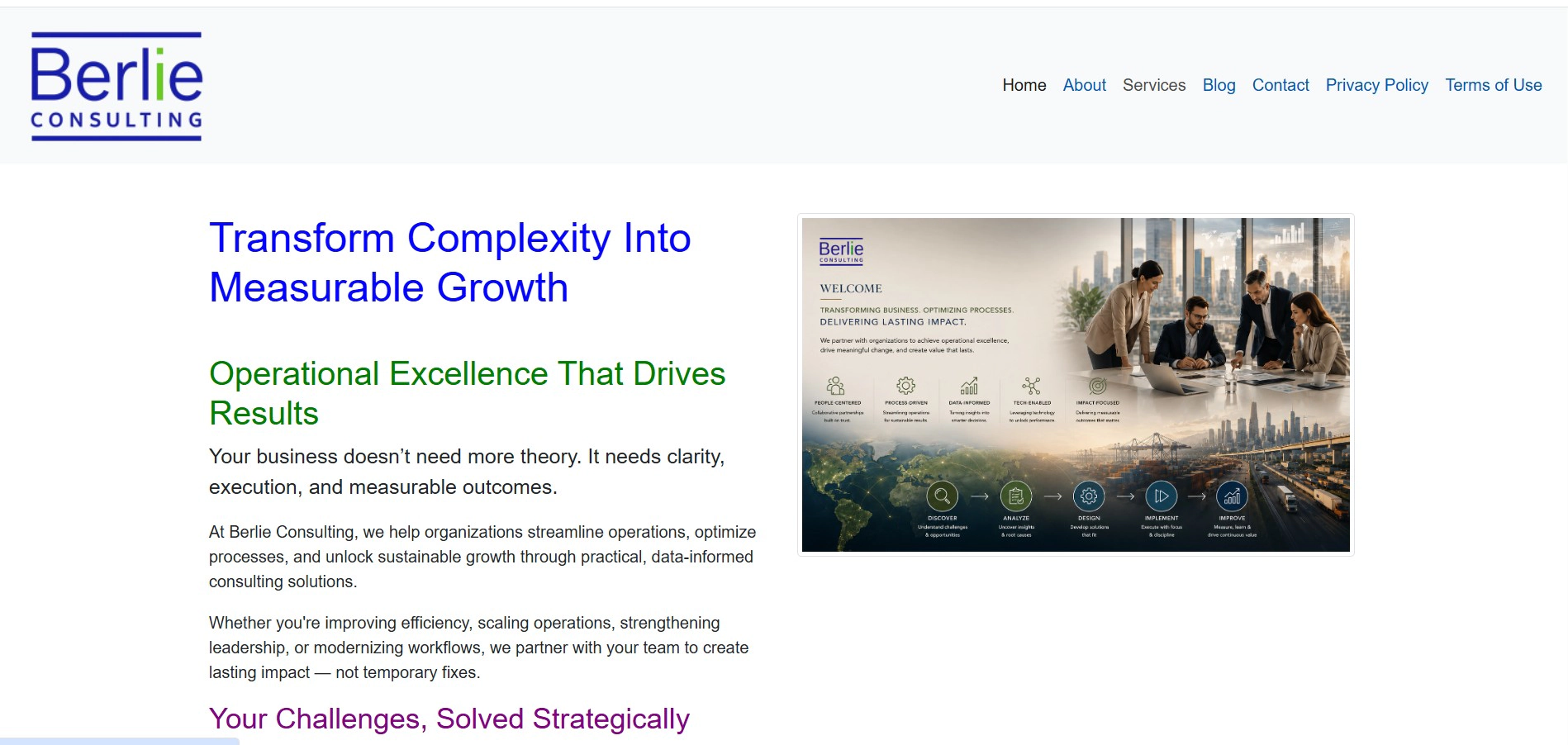Click the Data-Informed chart icon in banner
1568x745 pixels.
tap(969, 386)
